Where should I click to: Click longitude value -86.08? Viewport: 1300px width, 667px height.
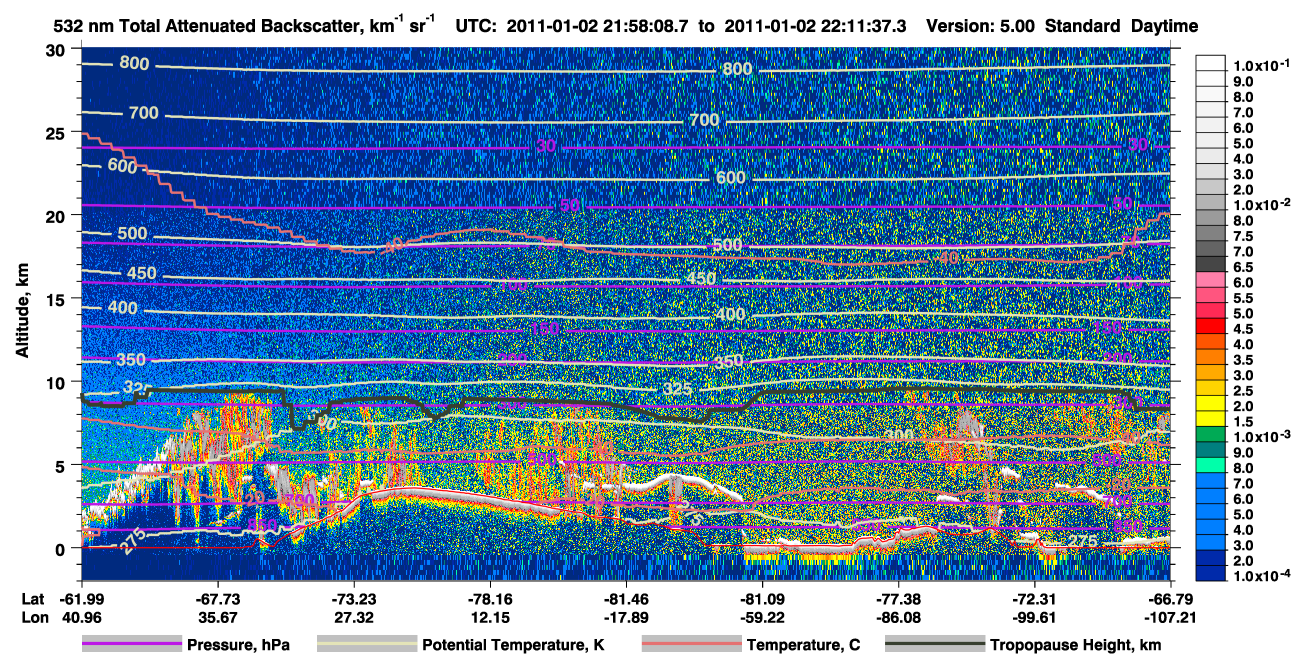click(x=898, y=618)
